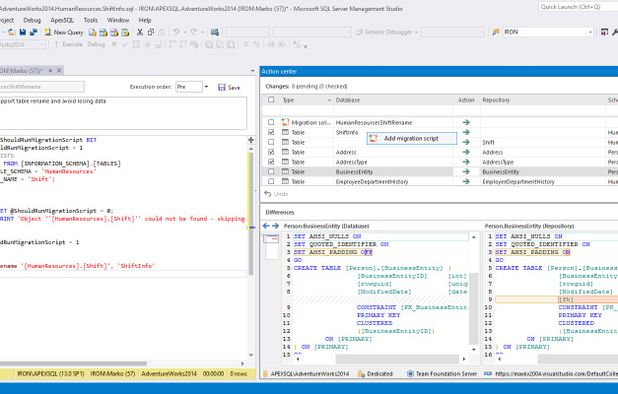Click the Execute button in query toolbar
The height and width of the screenshot is (394, 618).
[x=69, y=45]
